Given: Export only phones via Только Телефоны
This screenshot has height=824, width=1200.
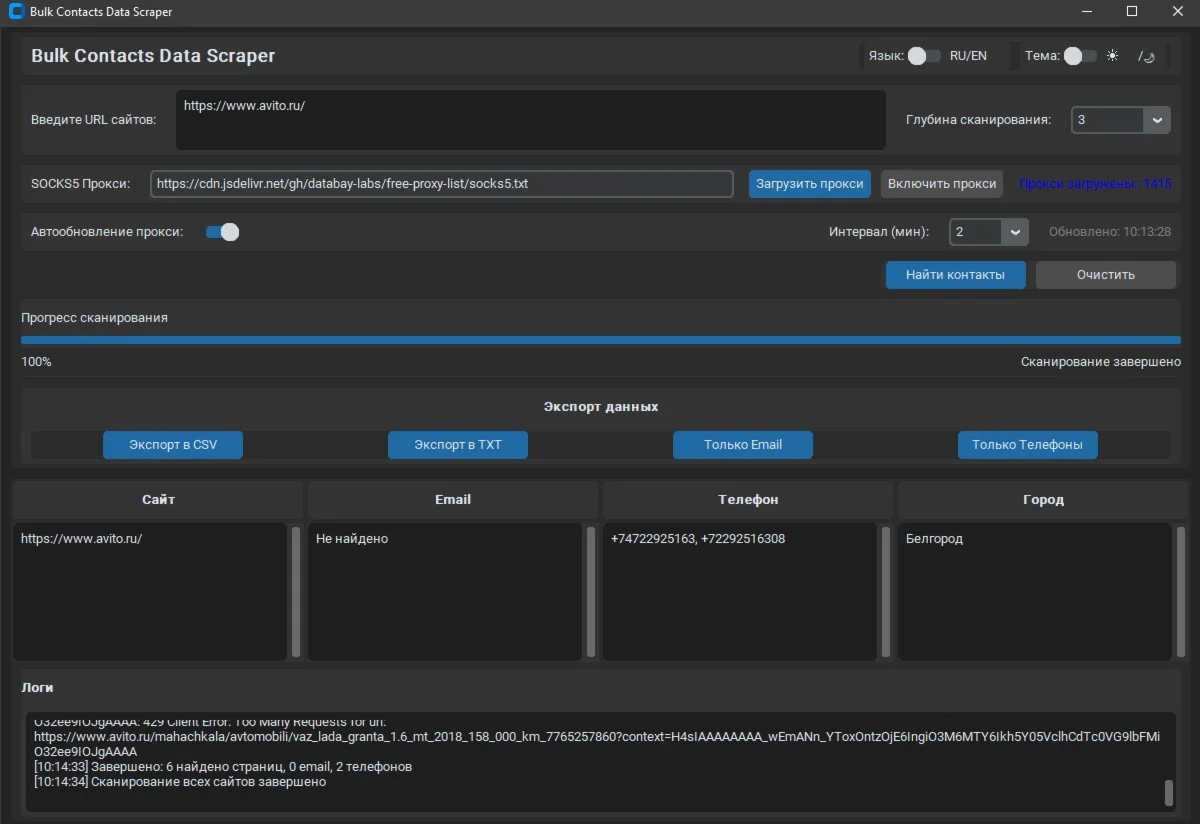Looking at the screenshot, I should pyautogui.click(x=1027, y=444).
